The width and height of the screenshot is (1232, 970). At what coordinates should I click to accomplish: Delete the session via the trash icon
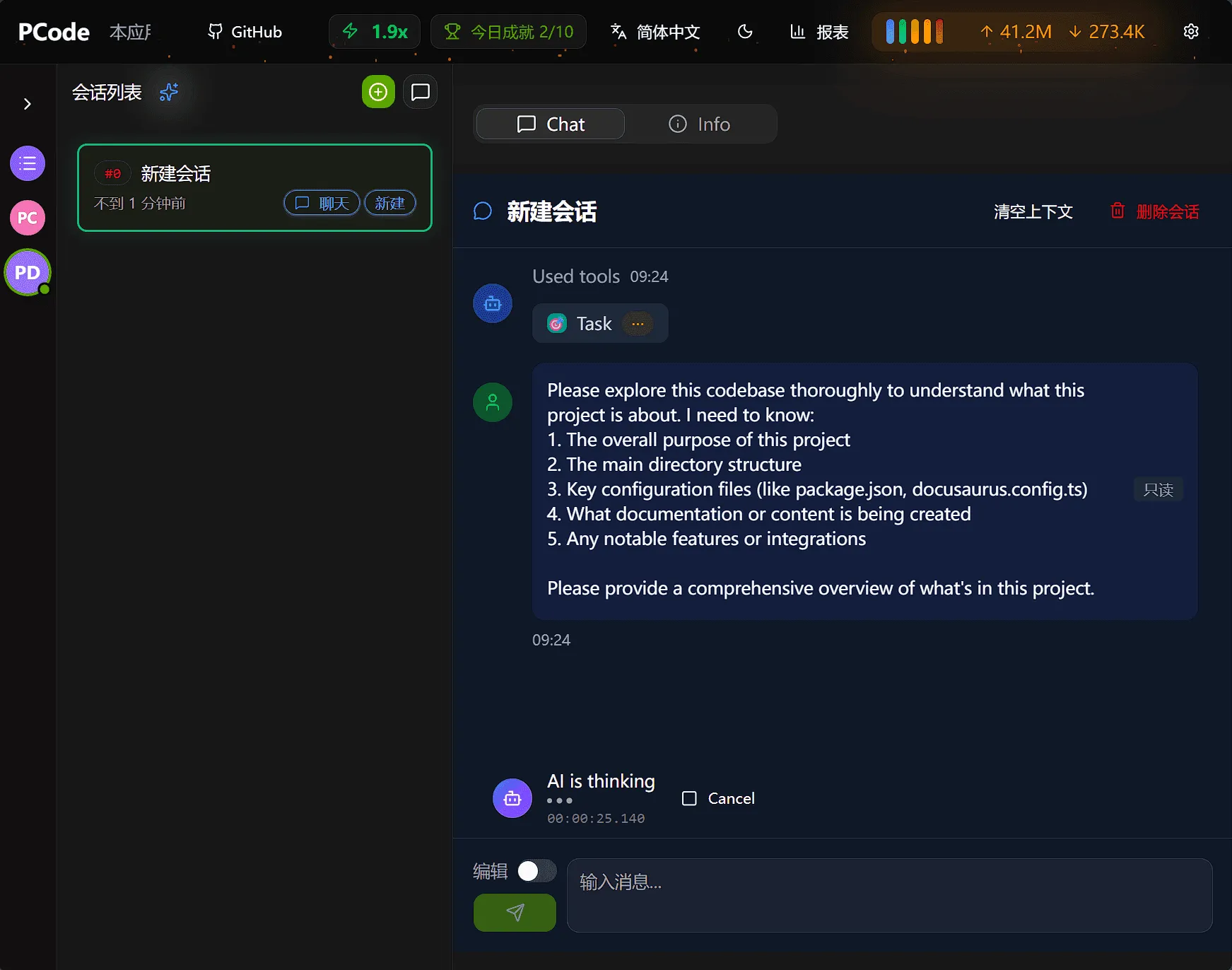(1117, 211)
